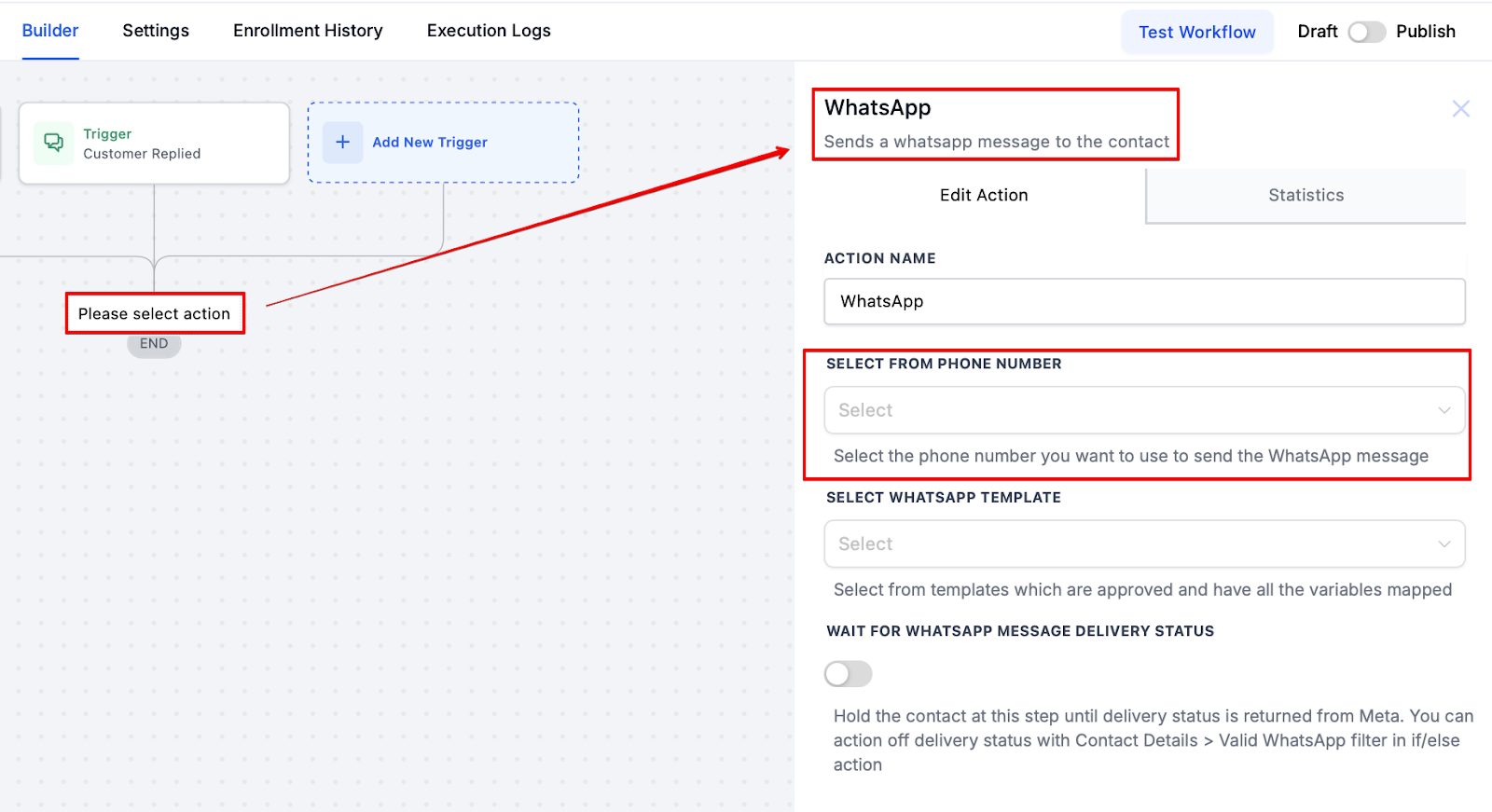The width and height of the screenshot is (1492, 812).
Task: Click the plus icon in Add New Trigger
Action: point(343,142)
